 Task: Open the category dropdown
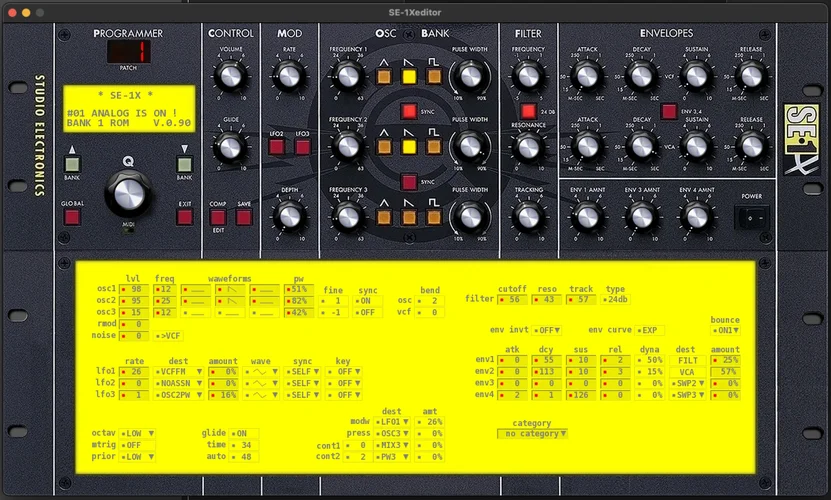click(533, 434)
